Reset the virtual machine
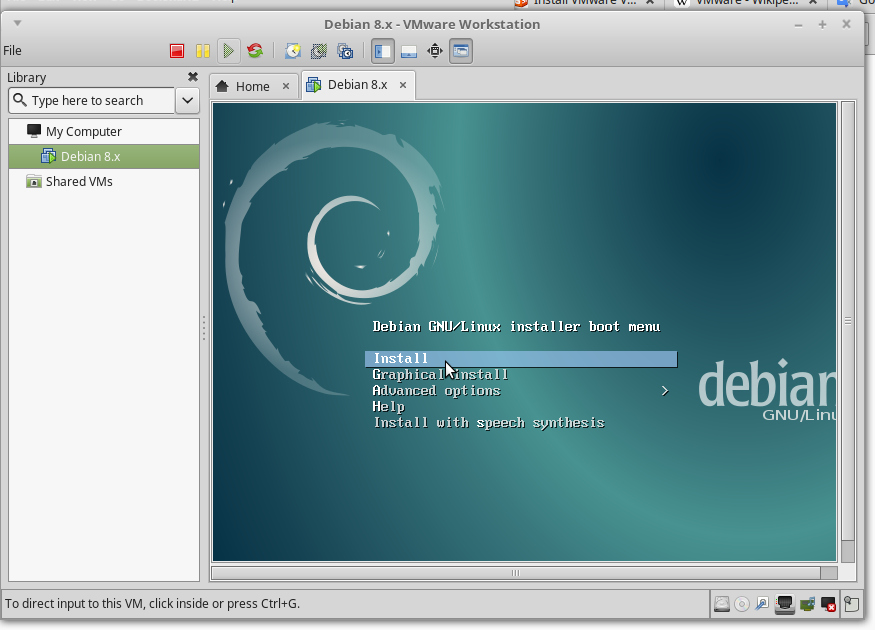875x630 pixels. point(257,50)
